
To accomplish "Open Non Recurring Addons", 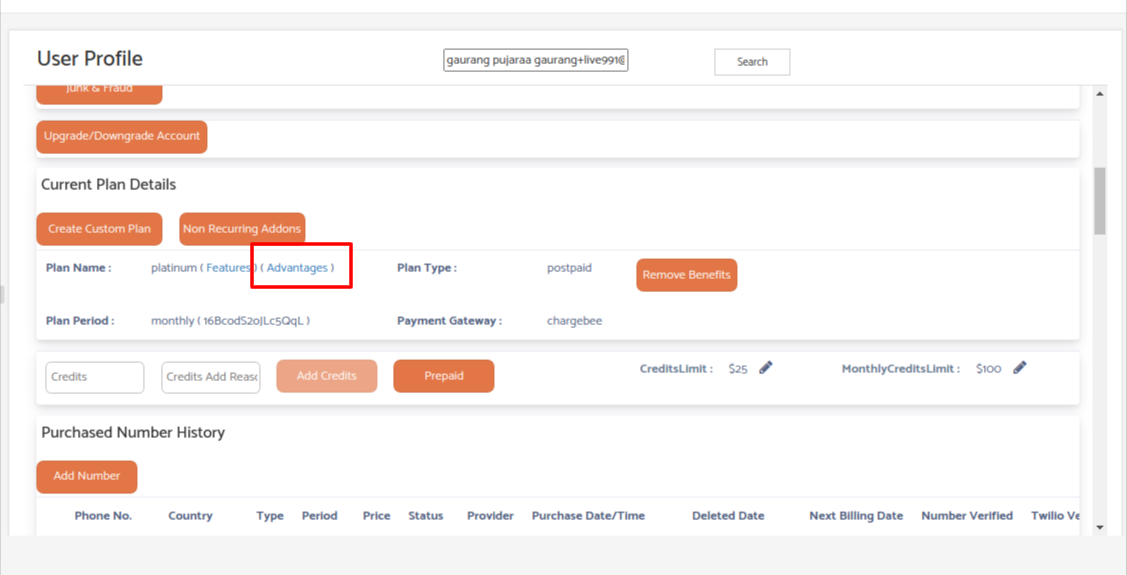I will (x=242, y=229).
